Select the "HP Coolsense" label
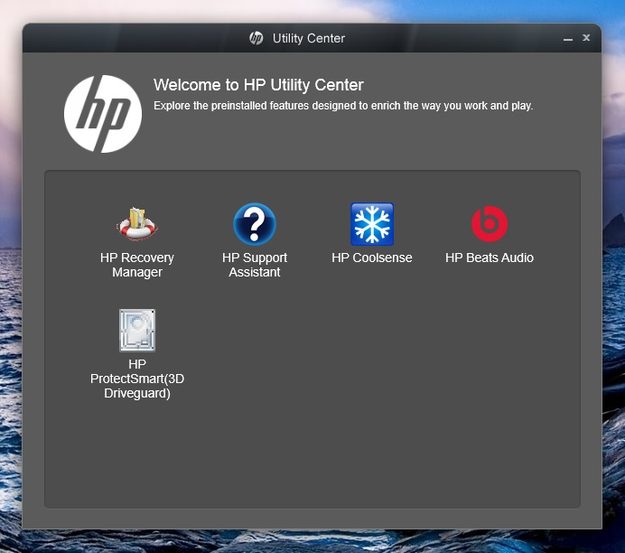Image resolution: width=625 pixels, height=553 pixels. point(372,258)
